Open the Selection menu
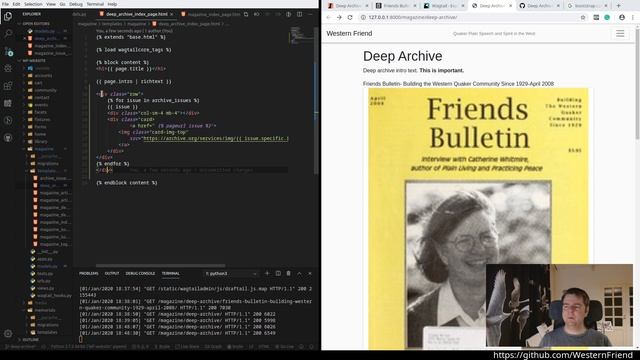 pyautogui.click(x=33, y=4)
